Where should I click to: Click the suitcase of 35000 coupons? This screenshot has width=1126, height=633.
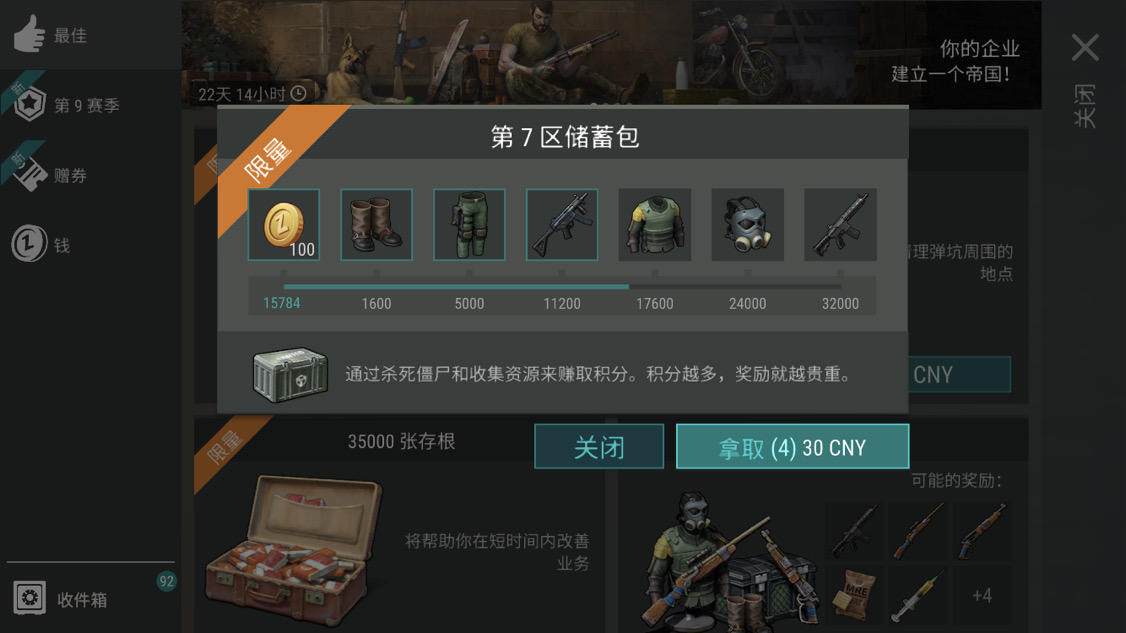[292, 550]
